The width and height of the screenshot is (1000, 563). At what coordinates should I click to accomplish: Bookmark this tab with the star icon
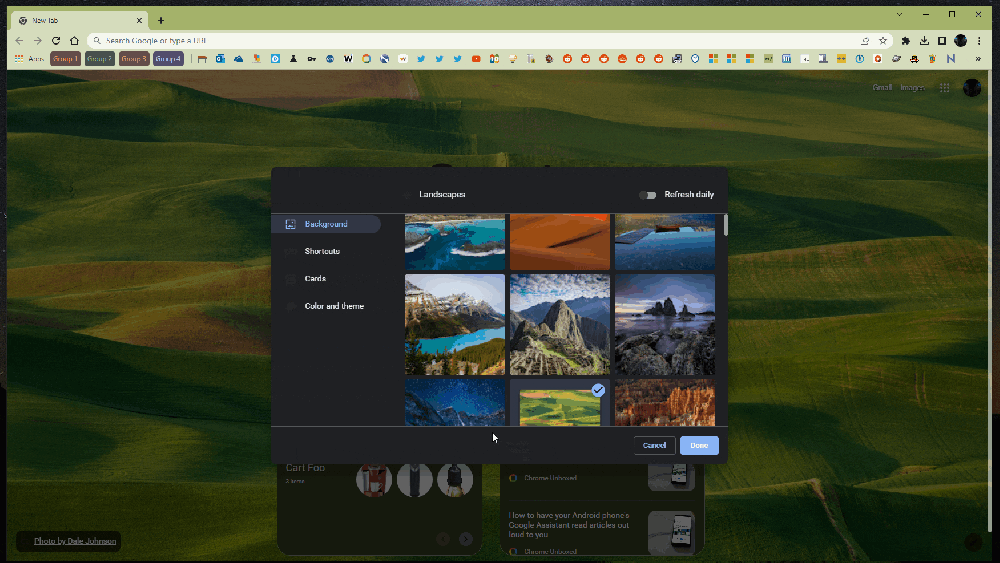click(883, 41)
